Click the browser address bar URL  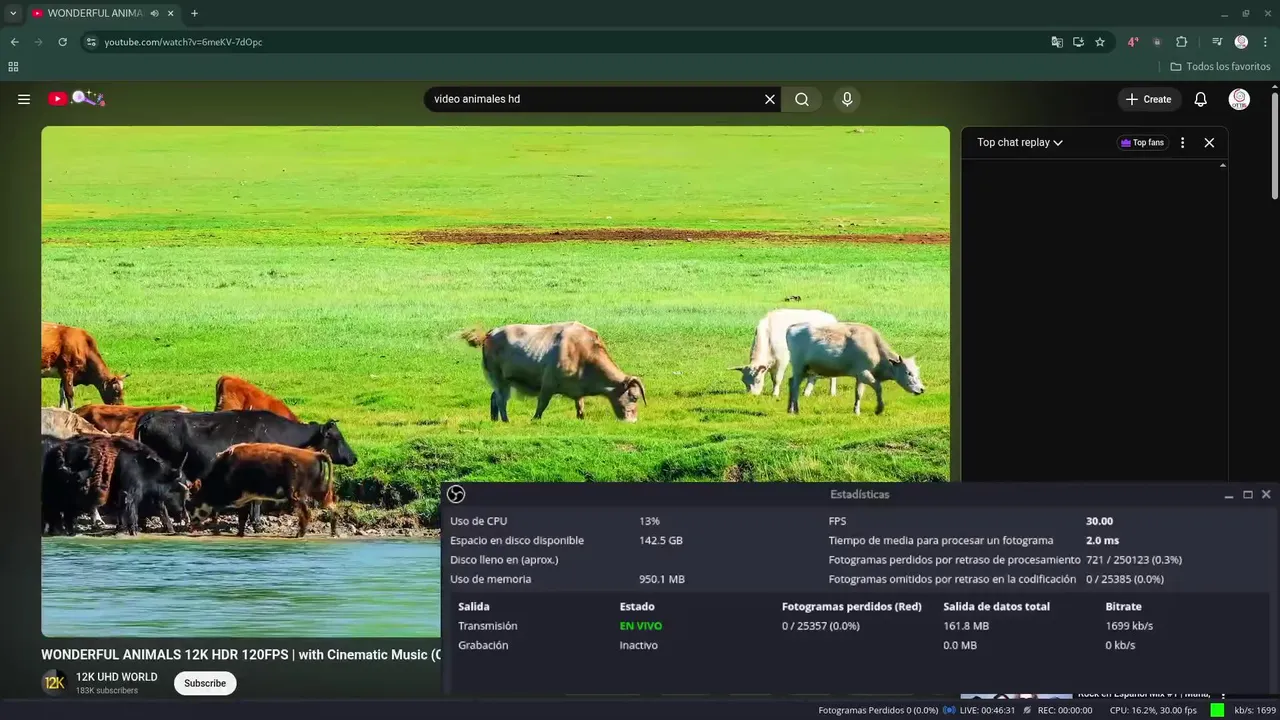coord(183,42)
